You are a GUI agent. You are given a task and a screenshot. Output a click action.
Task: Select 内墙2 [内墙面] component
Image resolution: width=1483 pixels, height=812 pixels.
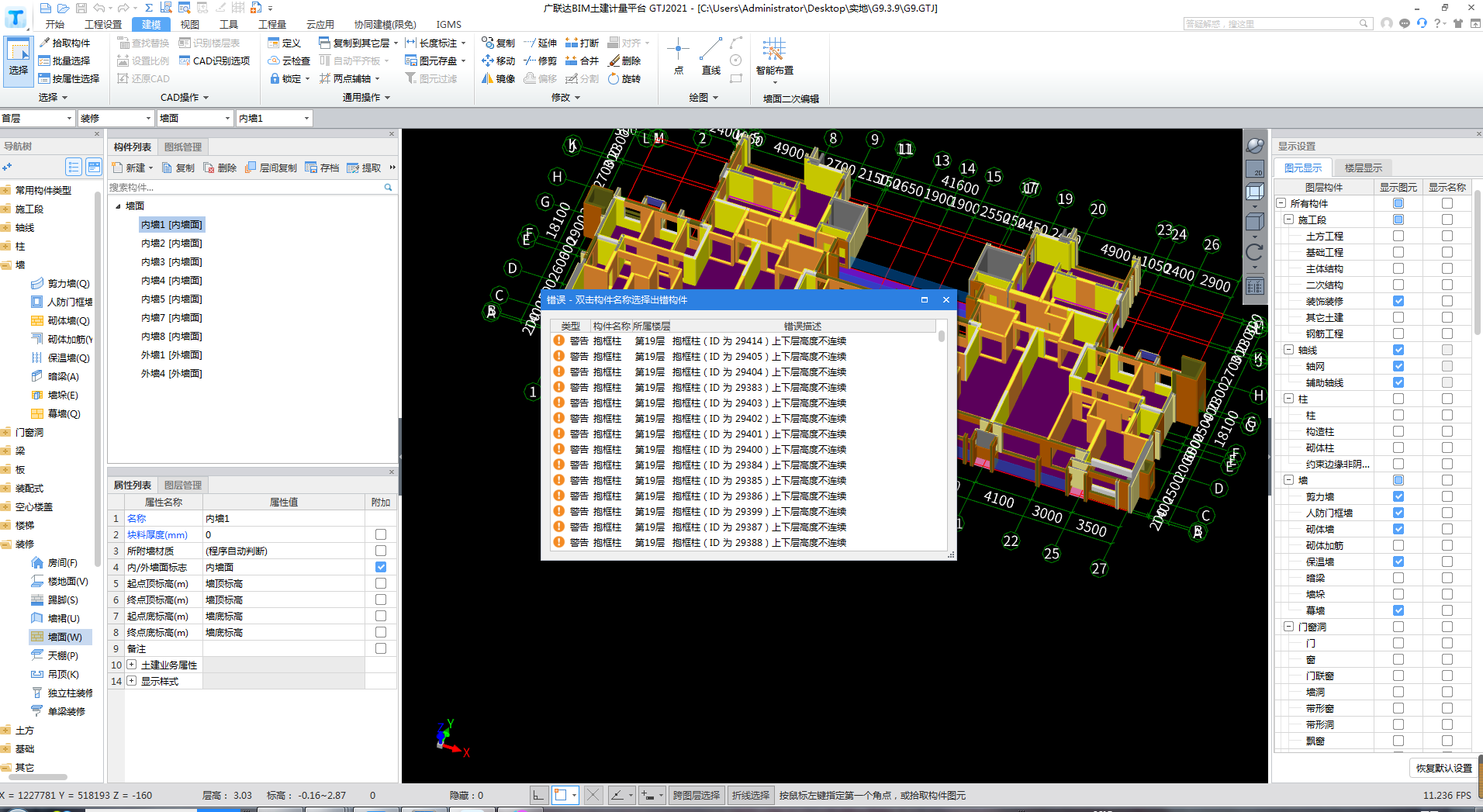tap(171, 244)
